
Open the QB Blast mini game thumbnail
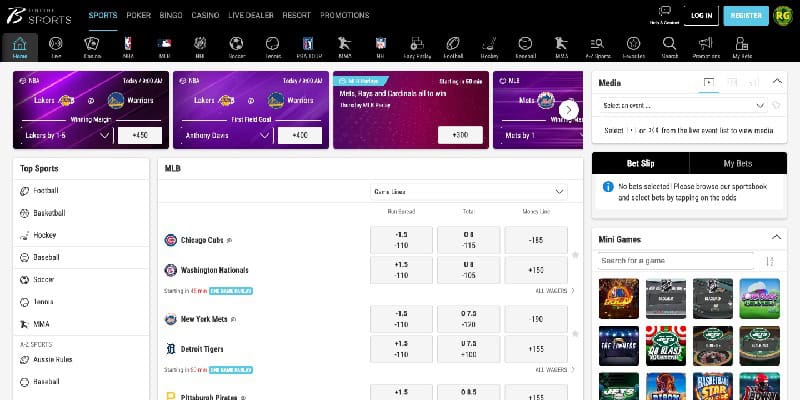pos(666,346)
